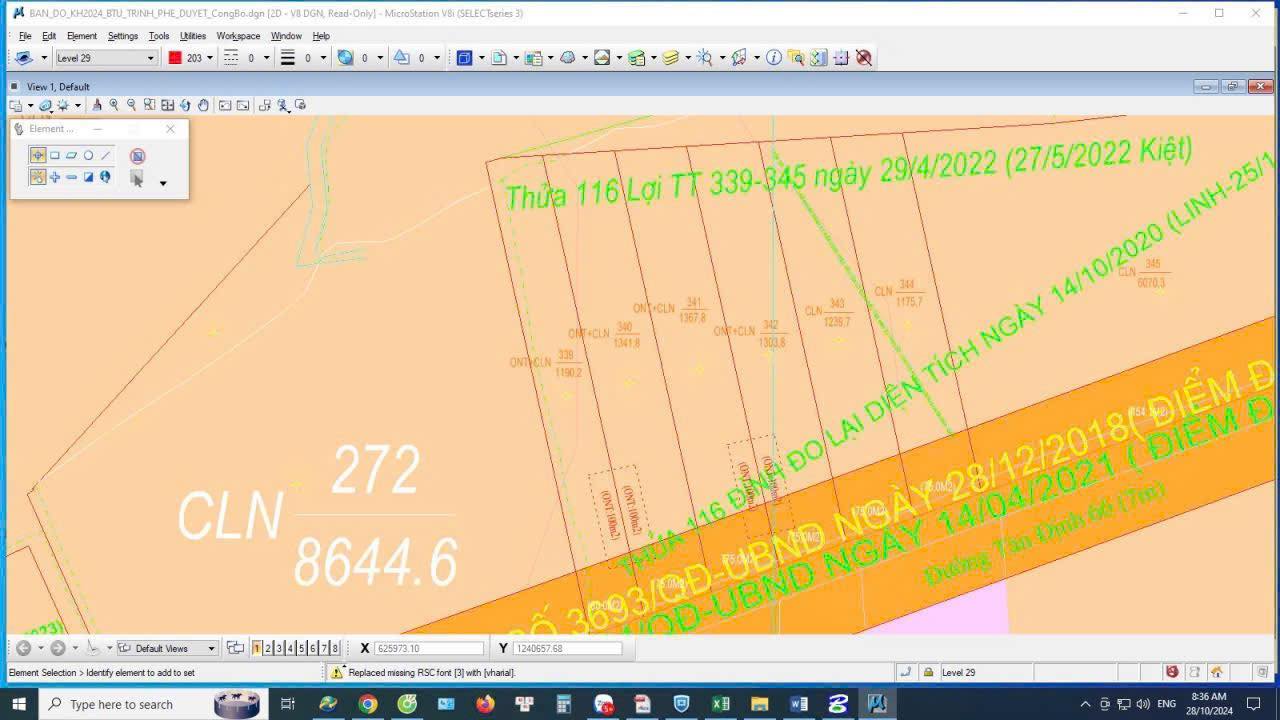Click the X coordinate input field
Screen dimensions: 1280x720
point(429,647)
